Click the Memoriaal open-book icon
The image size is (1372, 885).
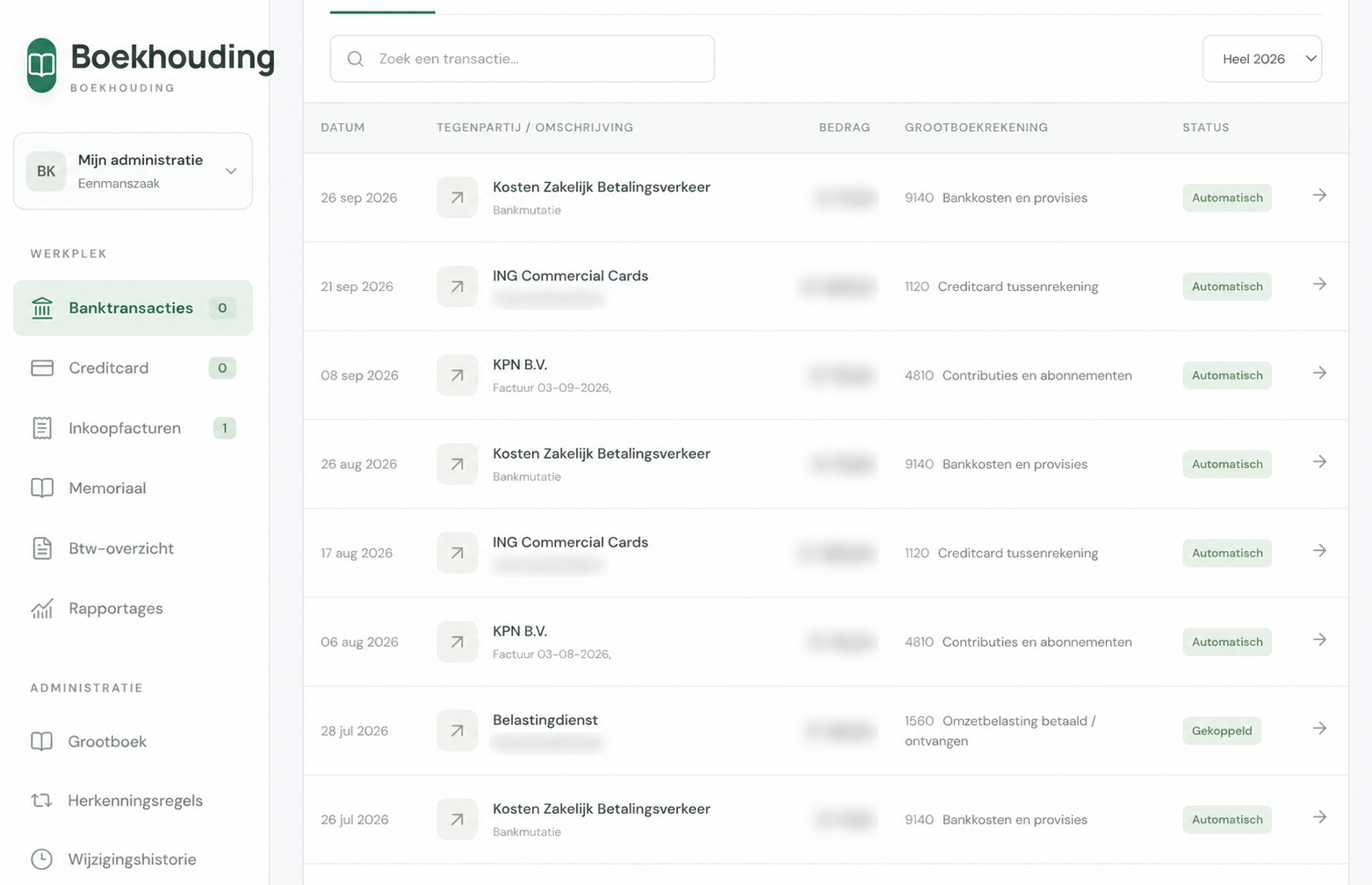click(x=42, y=489)
